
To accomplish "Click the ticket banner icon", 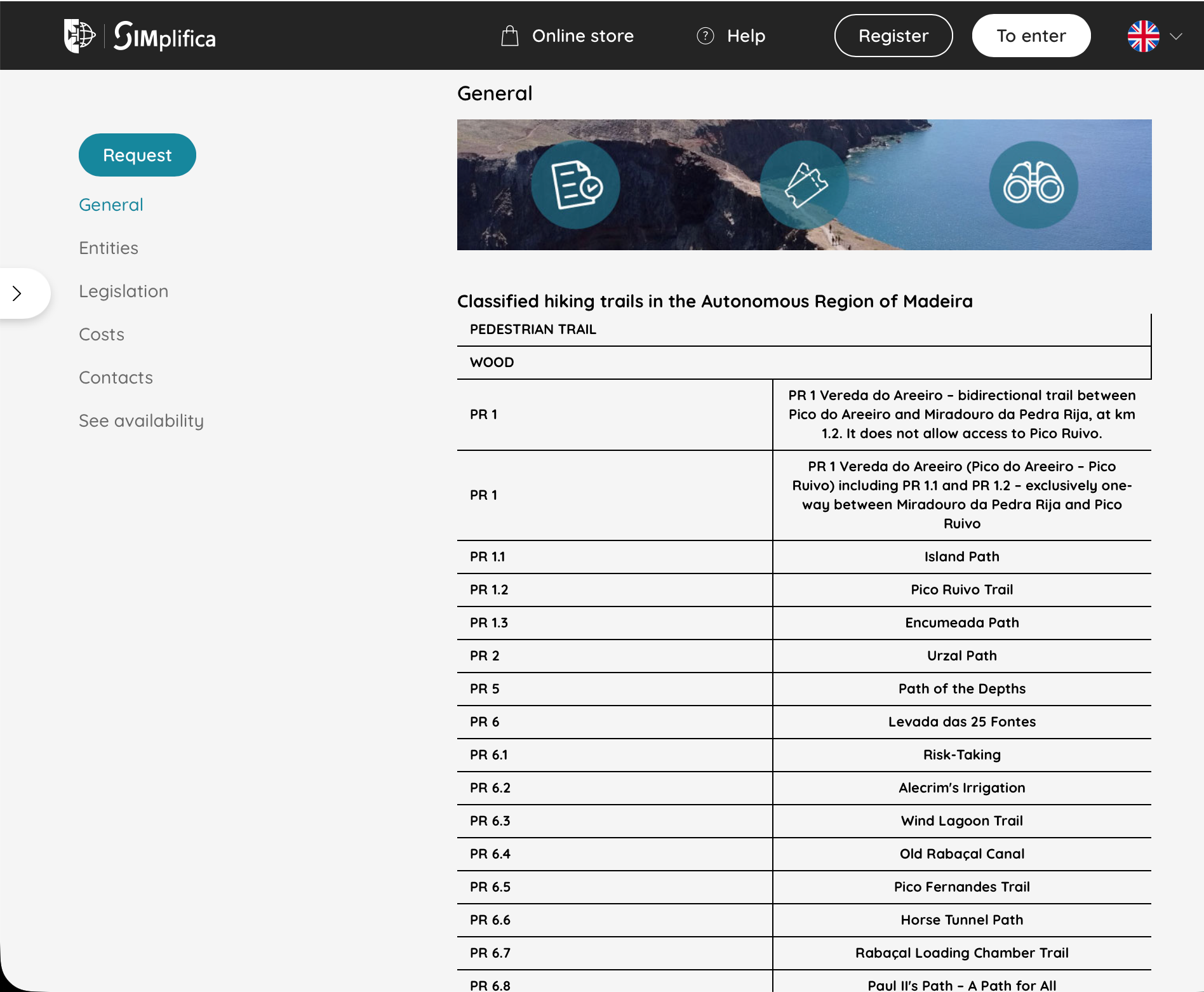I will [805, 185].
